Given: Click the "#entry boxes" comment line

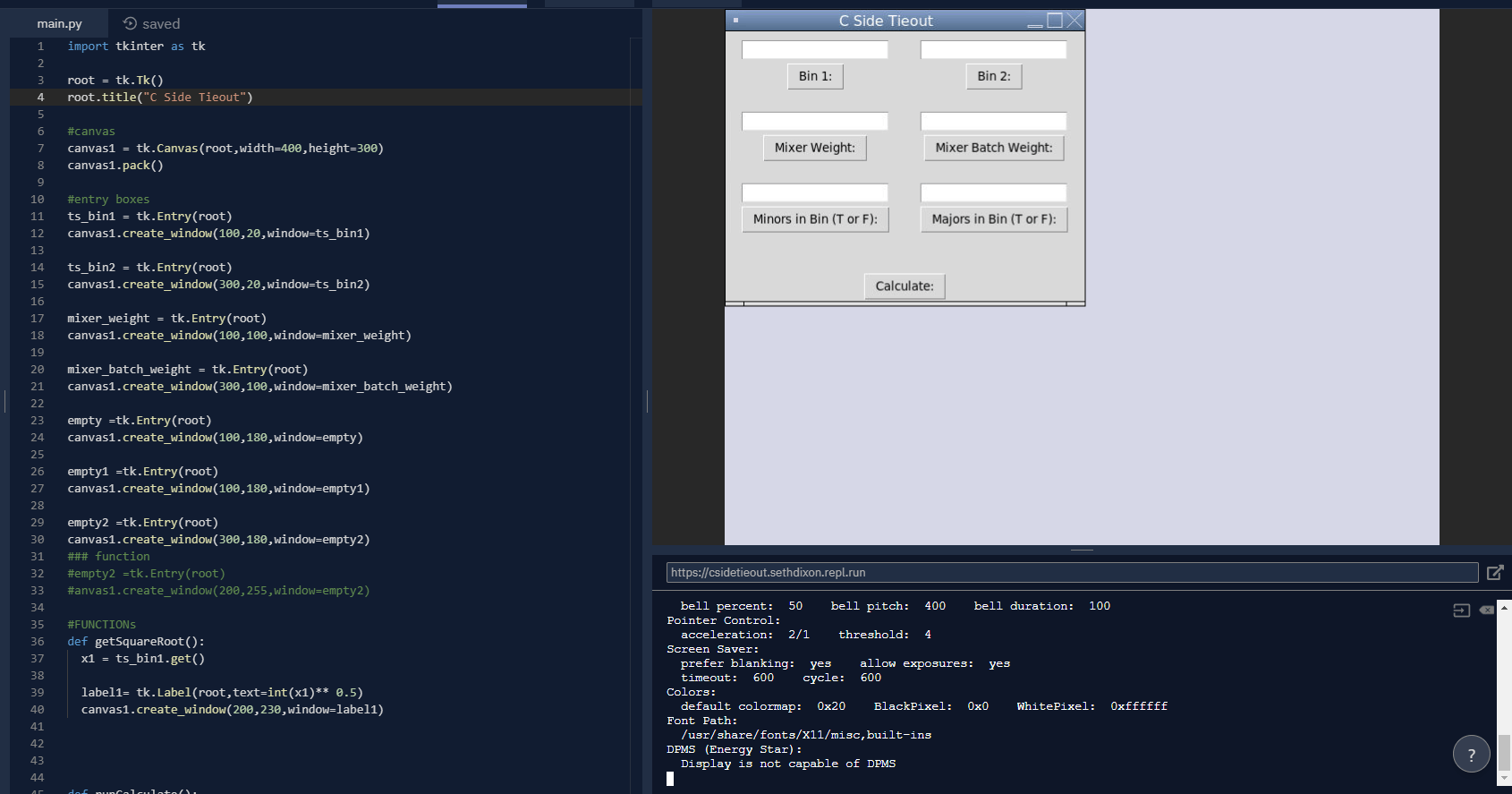Looking at the screenshot, I should (x=108, y=200).
